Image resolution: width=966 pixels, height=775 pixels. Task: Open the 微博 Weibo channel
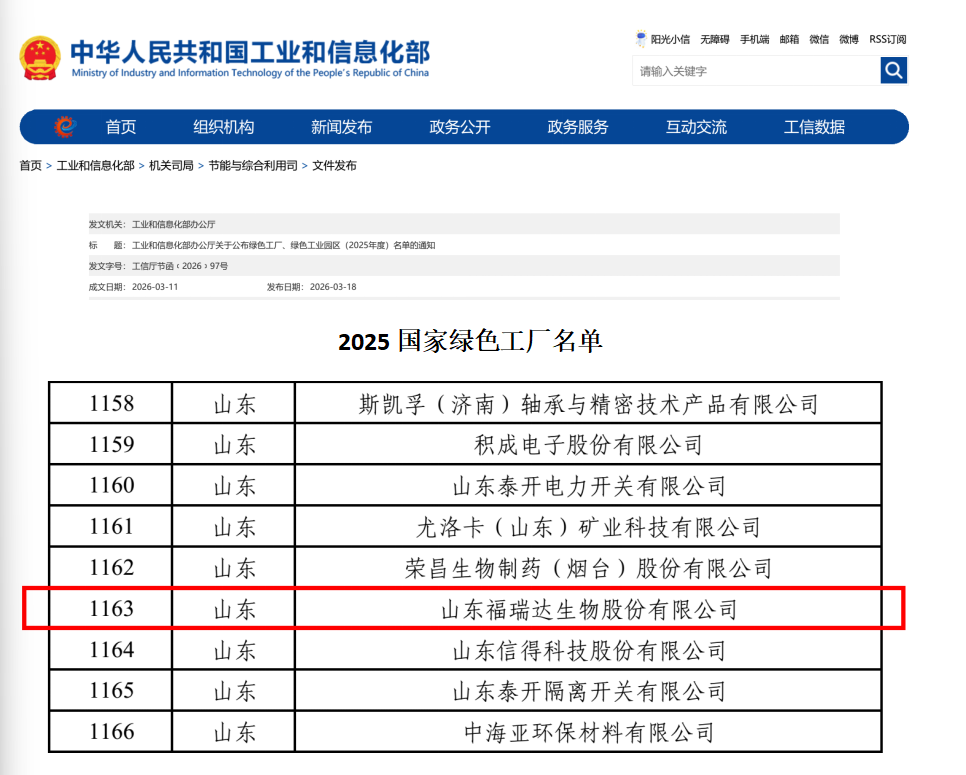[x=847, y=39]
